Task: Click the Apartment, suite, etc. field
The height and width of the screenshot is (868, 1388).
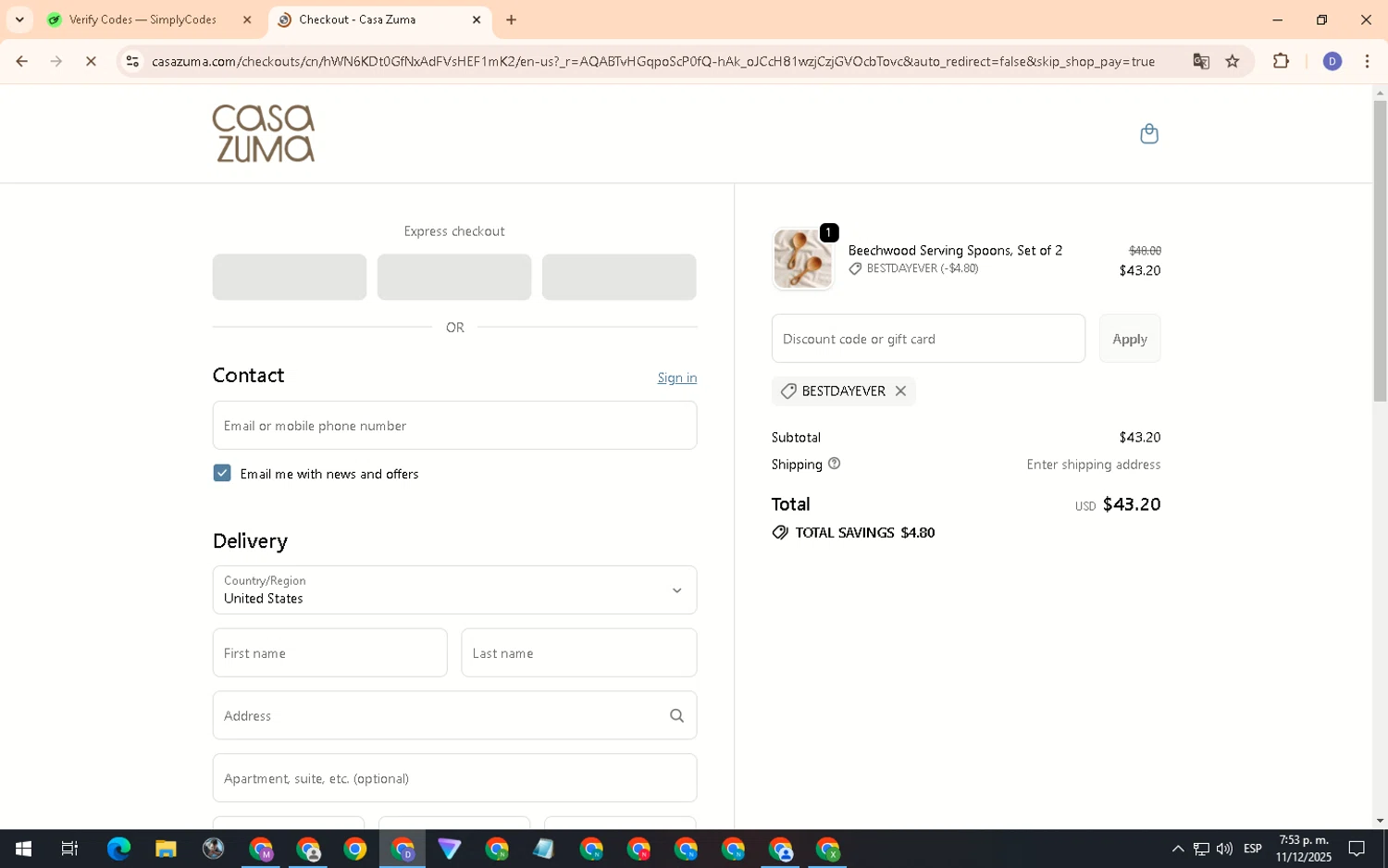Action: [x=454, y=778]
